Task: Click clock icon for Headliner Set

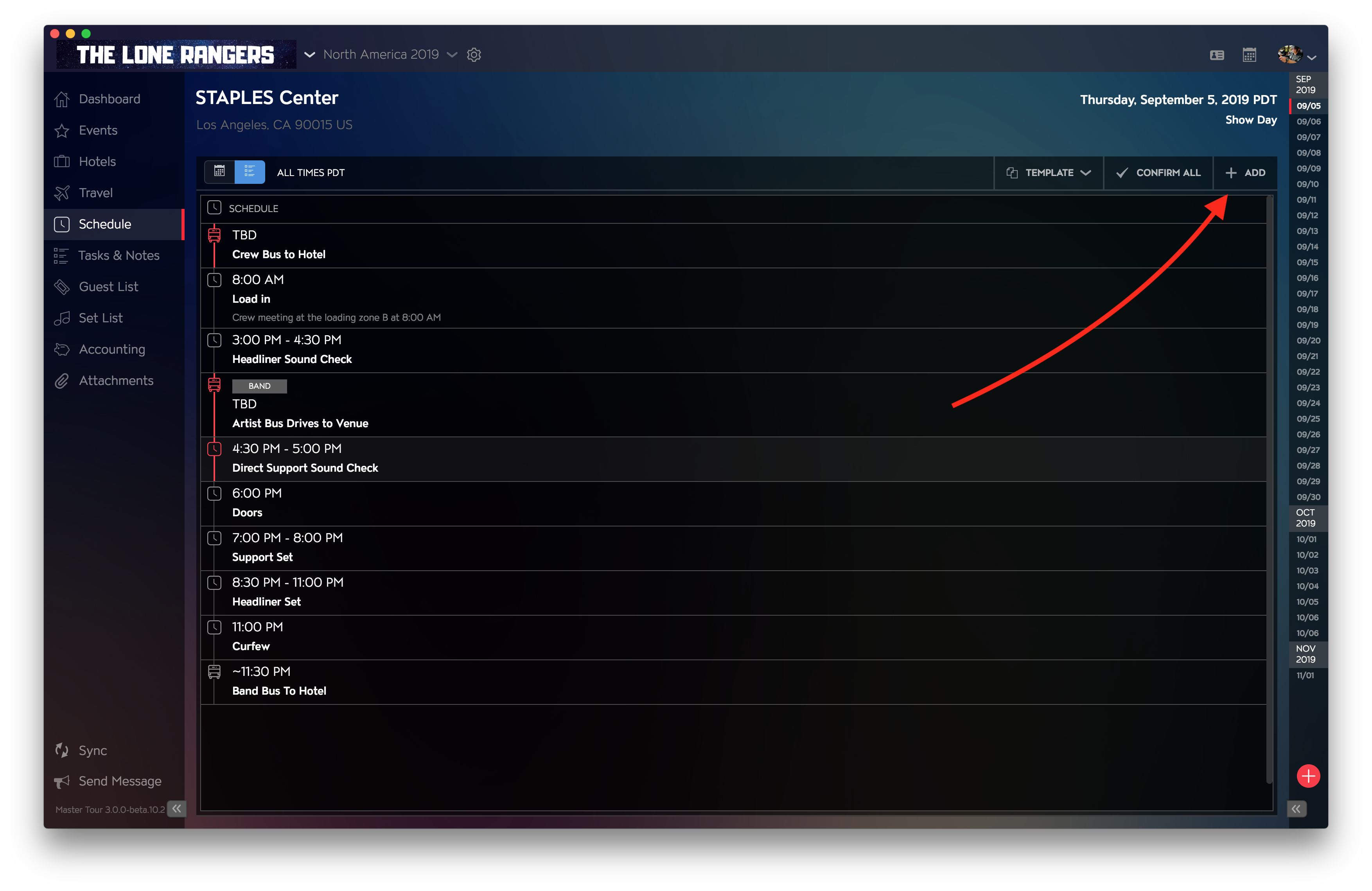Action: [214, 583]
